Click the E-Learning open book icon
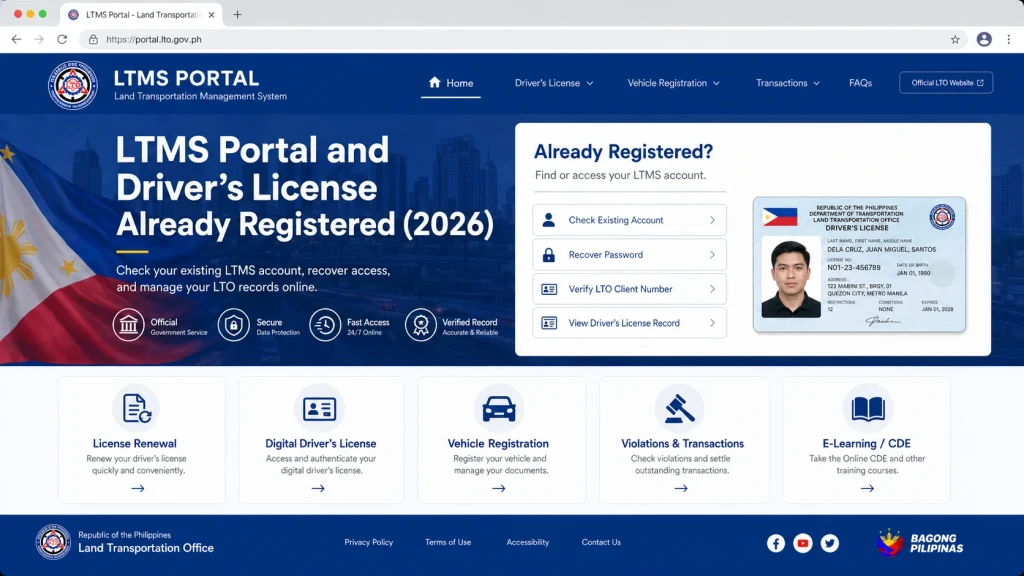The width and height of the screenshot is (1024, 576). pyautogui.click(x=868, y=409)
